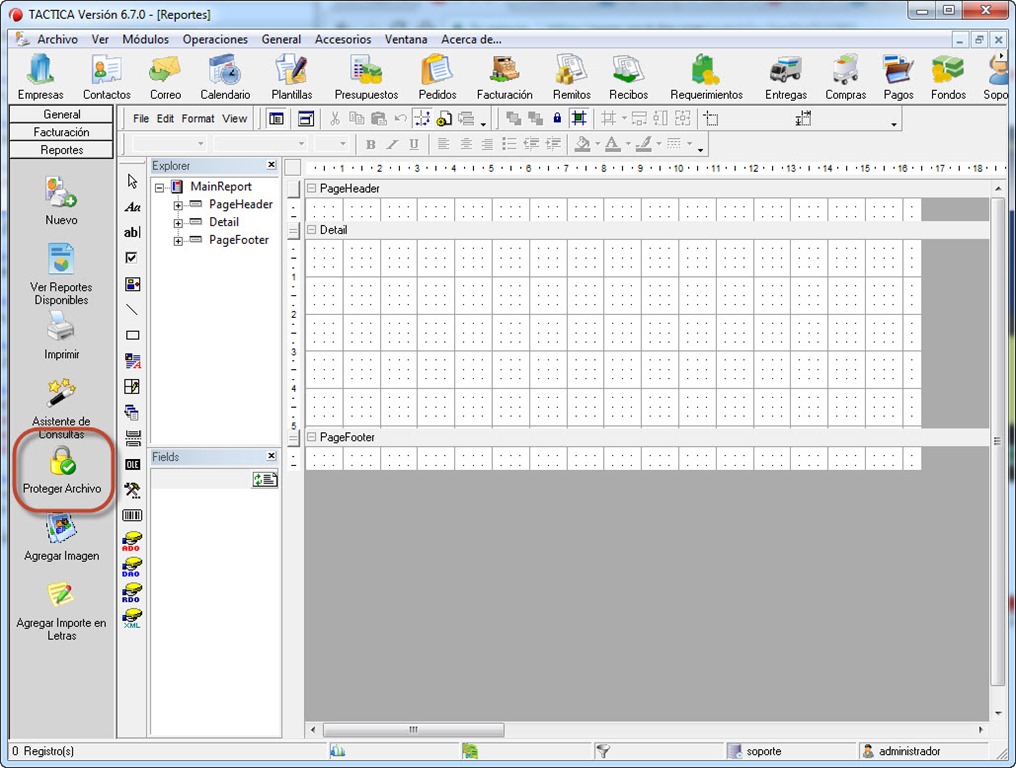Select the Line drawing tool
The image size is (1016, 768).
(132, 310)
